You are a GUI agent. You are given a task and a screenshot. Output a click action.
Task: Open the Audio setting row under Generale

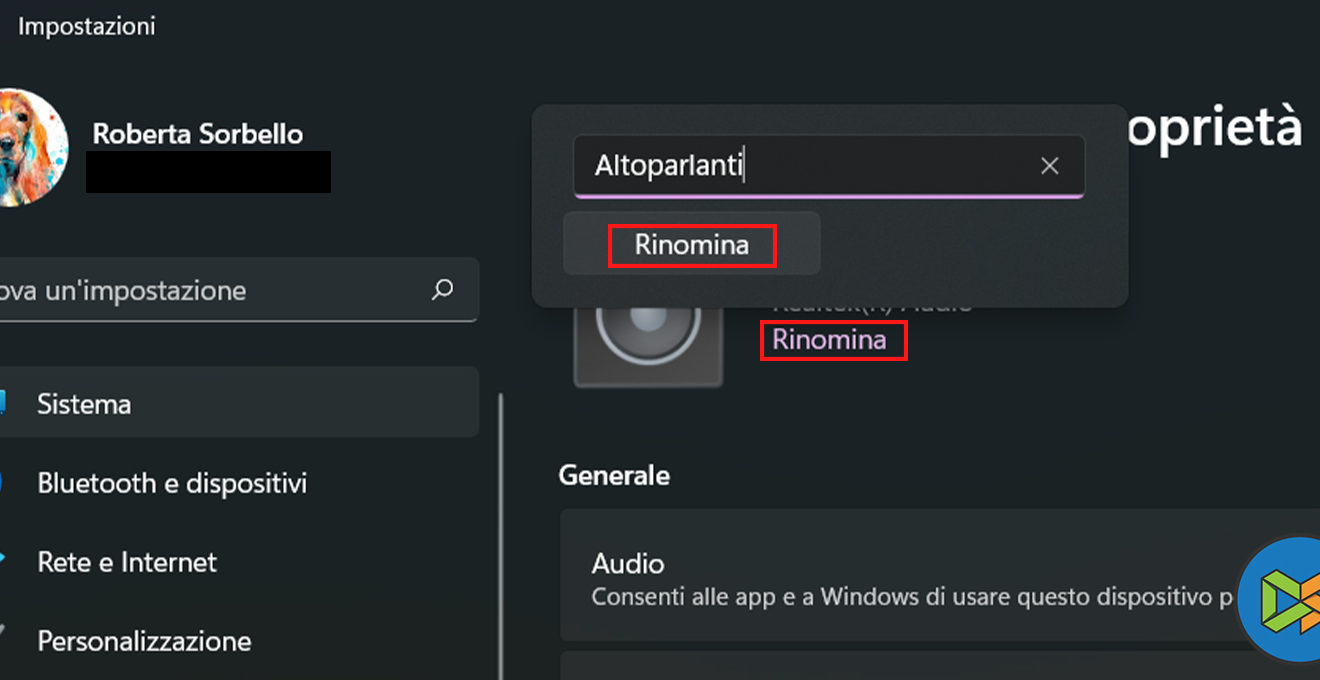[900, 578]
